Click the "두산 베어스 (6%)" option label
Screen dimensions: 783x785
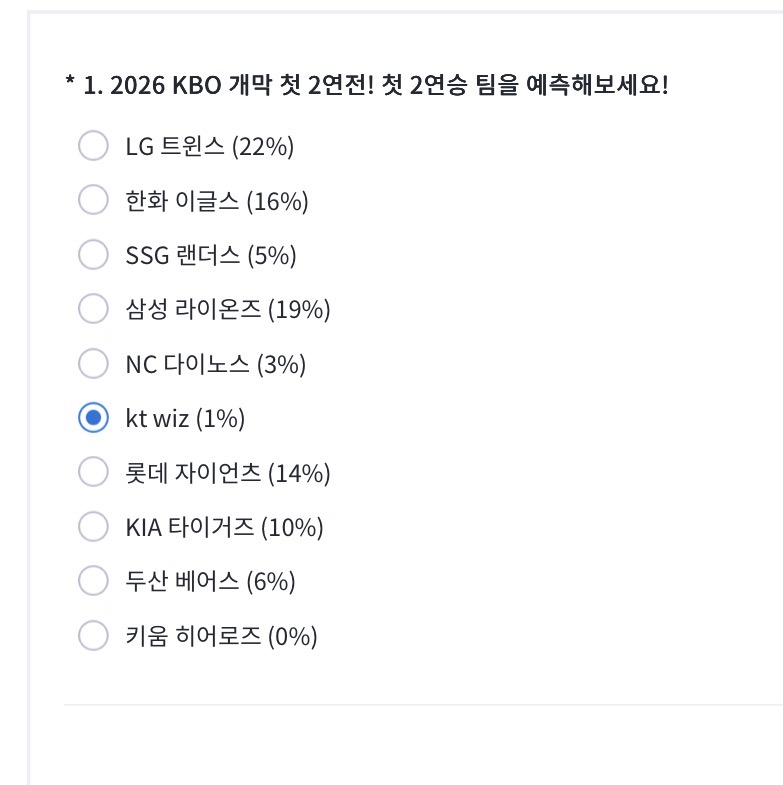(210, 580)
